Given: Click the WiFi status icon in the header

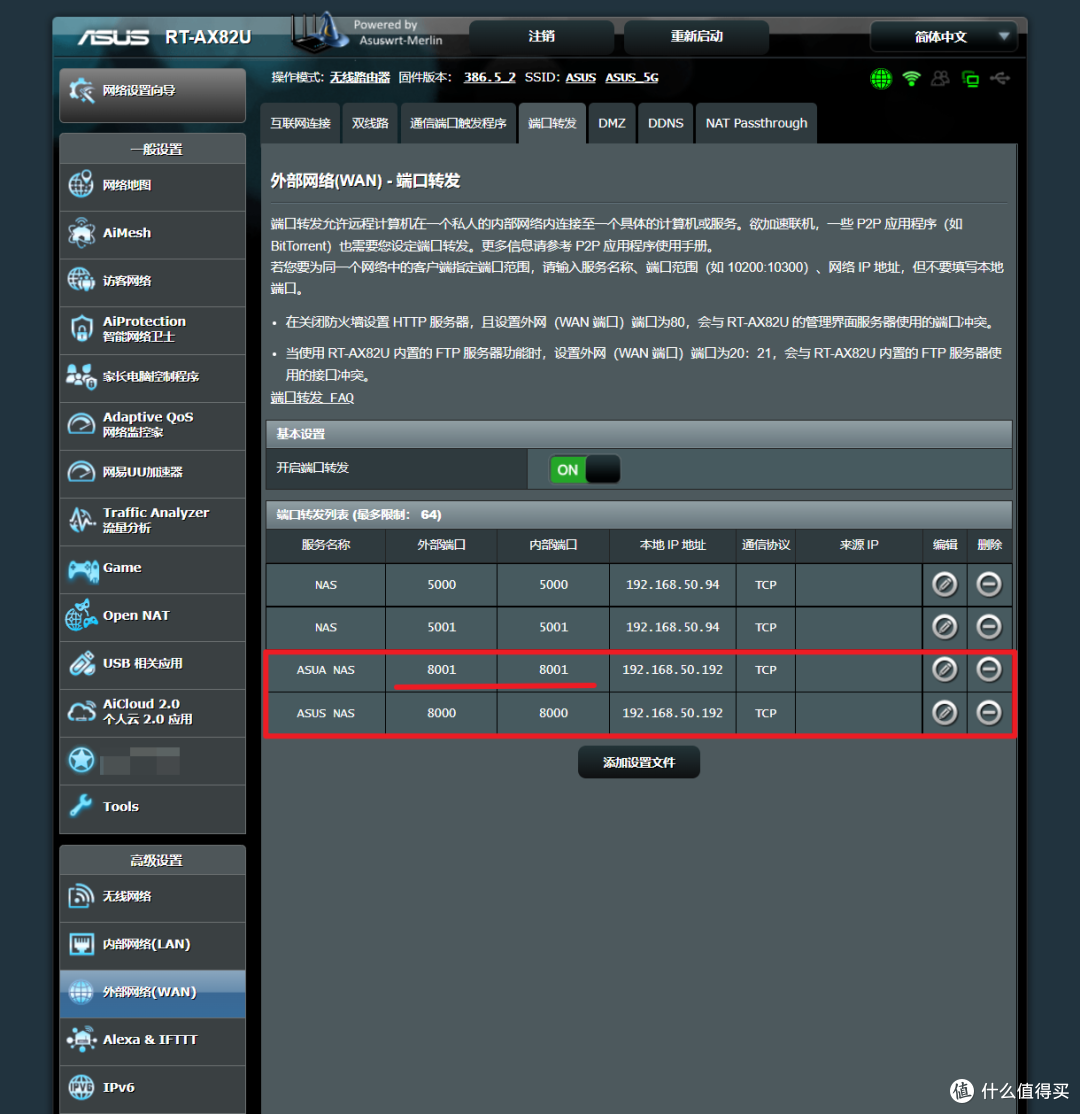Looking at the screenshot, I should tap(911, 78).
